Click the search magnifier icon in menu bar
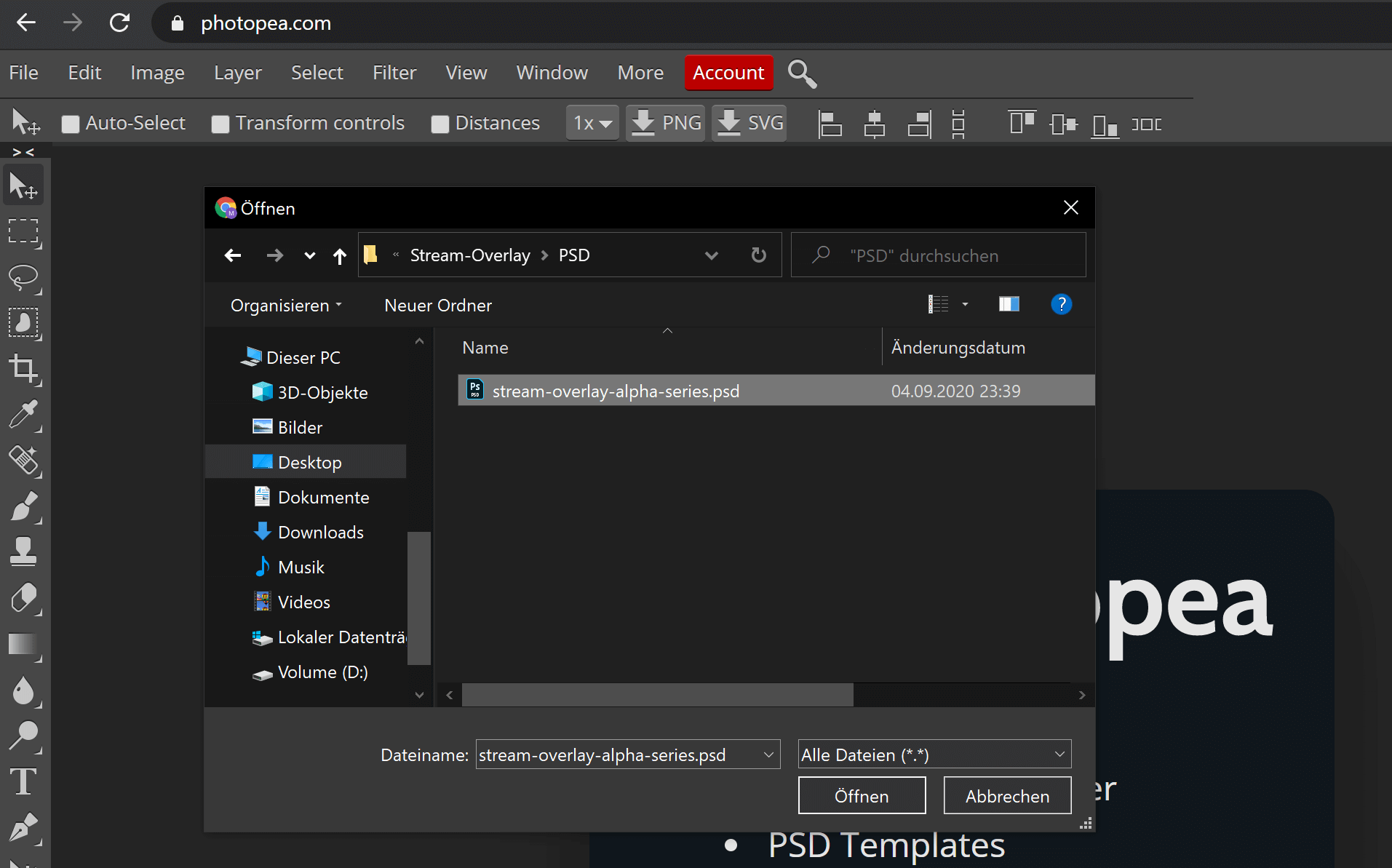 click(x=802, y=73)
